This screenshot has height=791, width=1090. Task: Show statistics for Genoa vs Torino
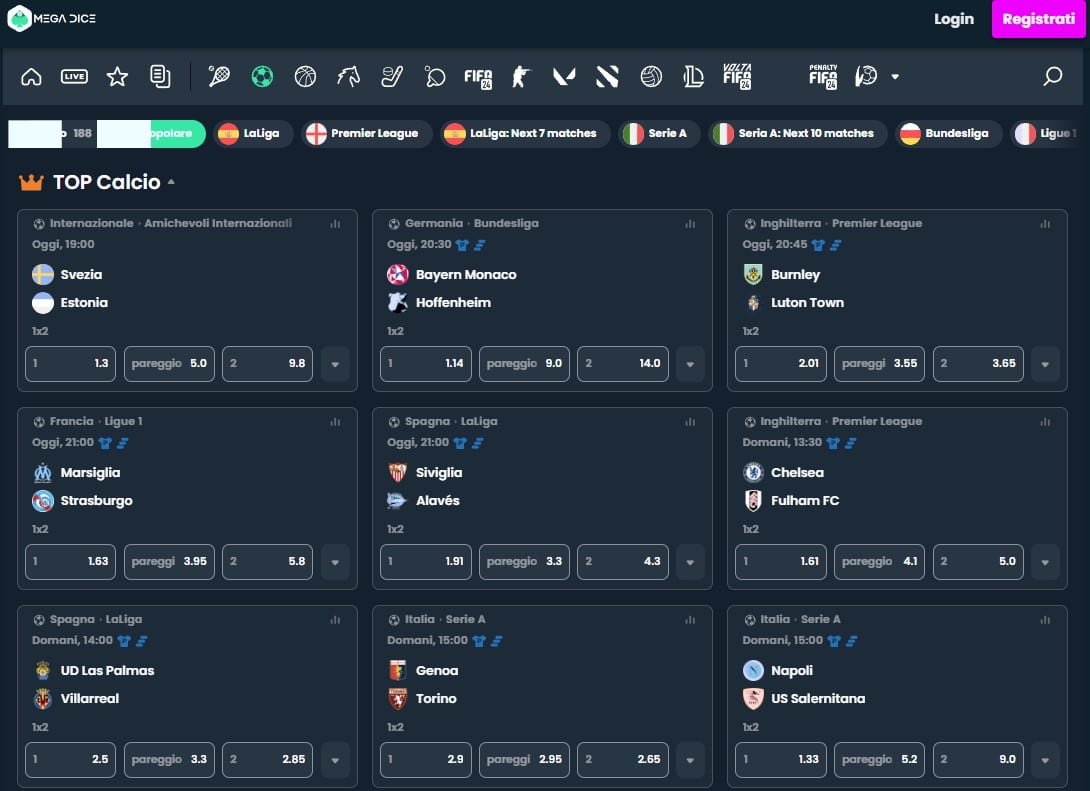coord(690,620)
